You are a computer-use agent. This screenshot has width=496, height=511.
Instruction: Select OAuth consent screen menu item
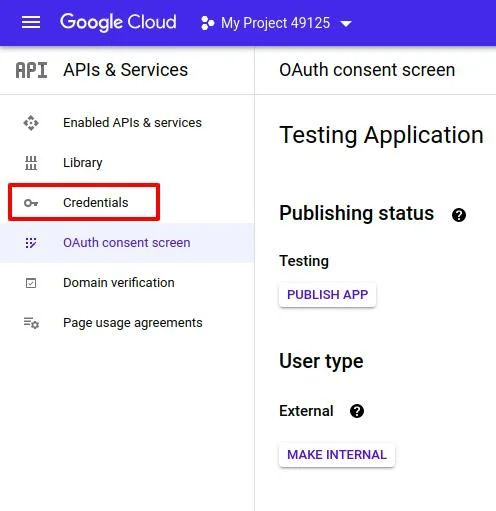point(127,243)
